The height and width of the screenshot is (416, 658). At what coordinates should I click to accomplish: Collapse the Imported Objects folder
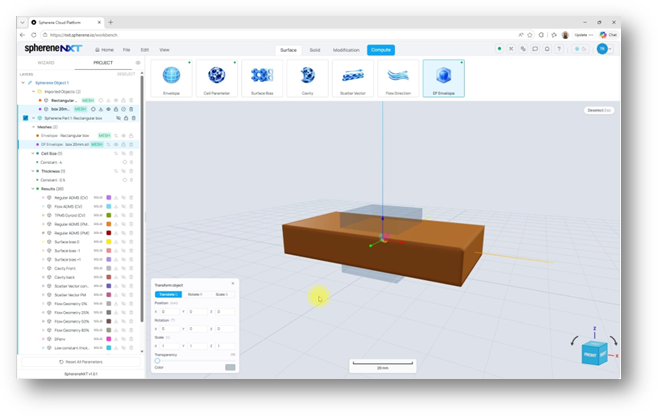click(x=34, y=92)
